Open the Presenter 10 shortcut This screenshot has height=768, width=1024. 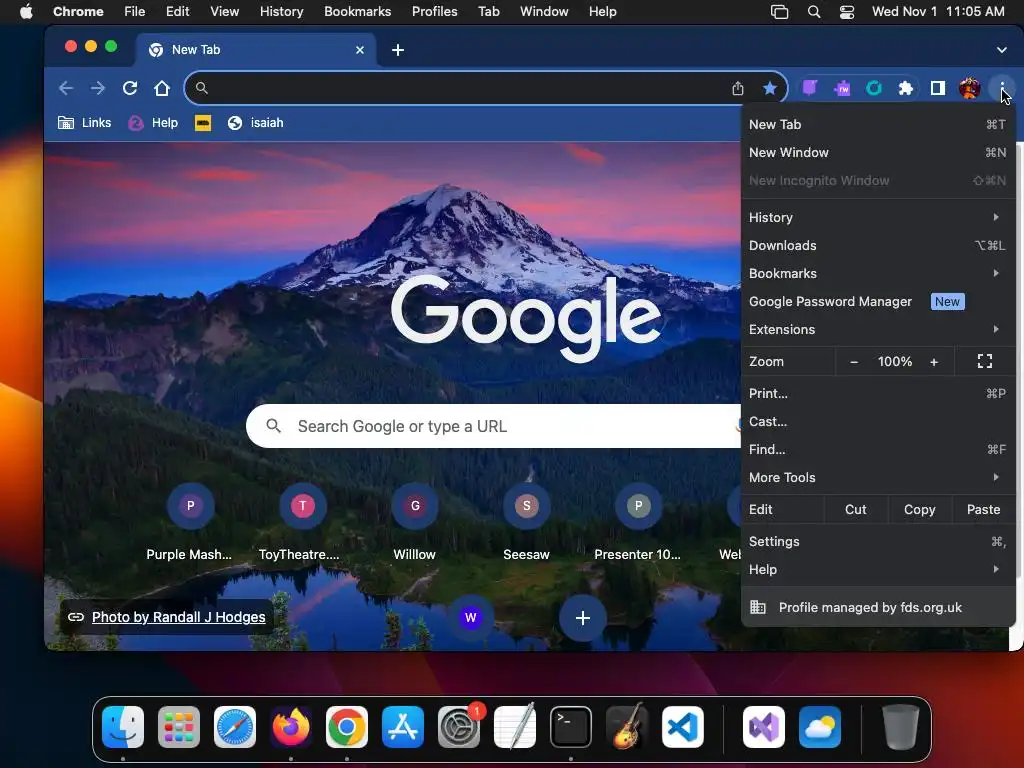point(638,522)
